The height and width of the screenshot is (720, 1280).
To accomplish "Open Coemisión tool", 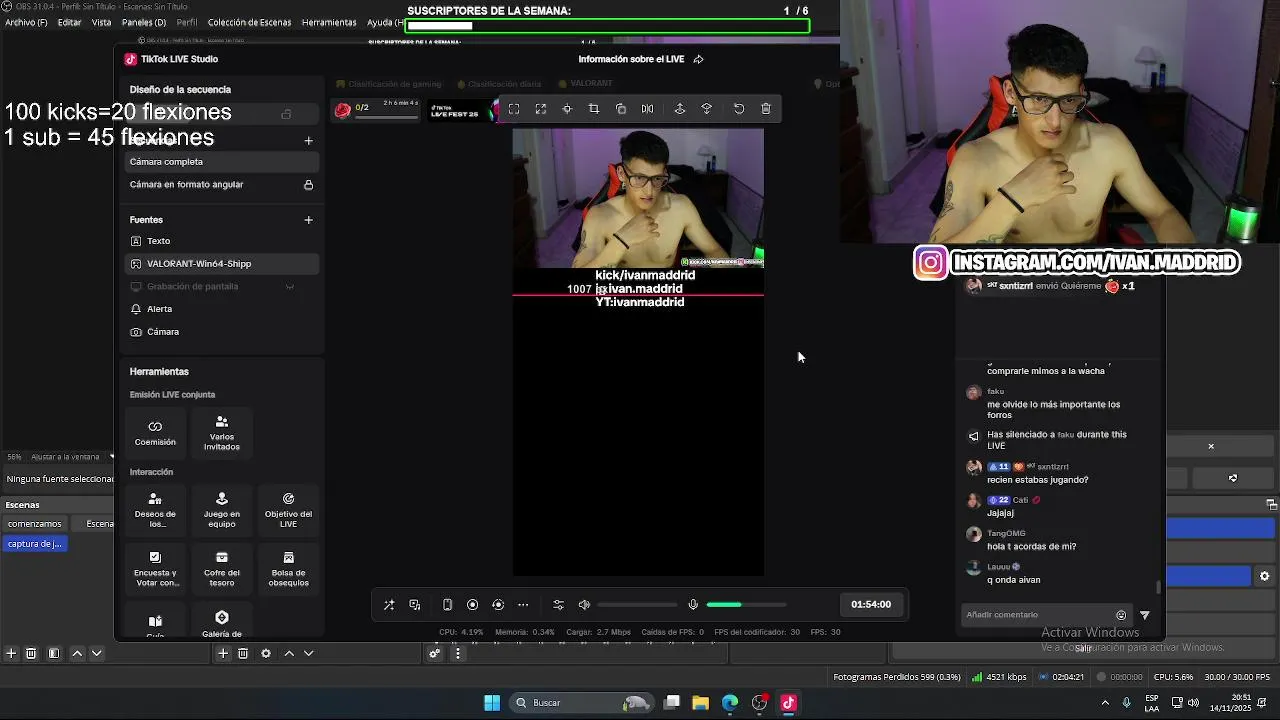I will tap(155, 432).
